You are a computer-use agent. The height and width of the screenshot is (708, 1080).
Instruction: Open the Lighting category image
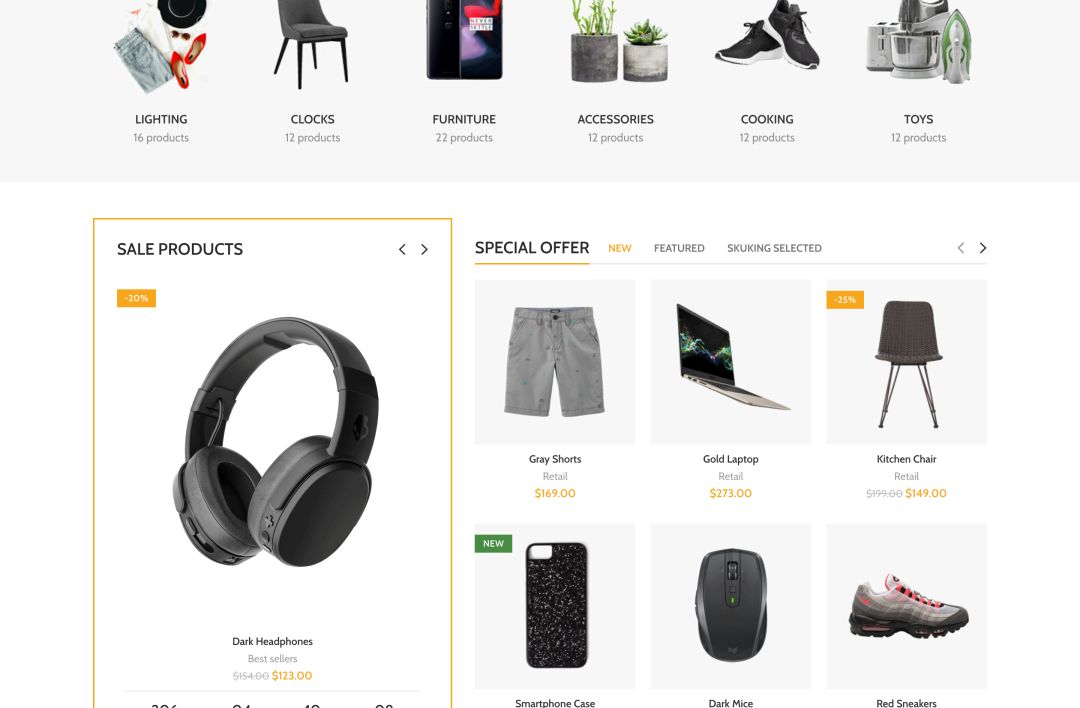click(x=160, y=47)
